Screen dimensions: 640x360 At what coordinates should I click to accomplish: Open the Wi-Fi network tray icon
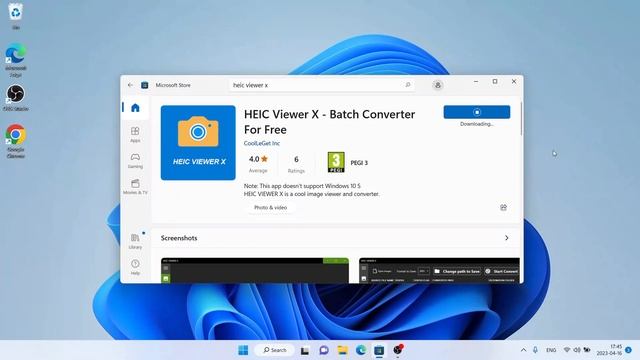(x=567, y=350)
